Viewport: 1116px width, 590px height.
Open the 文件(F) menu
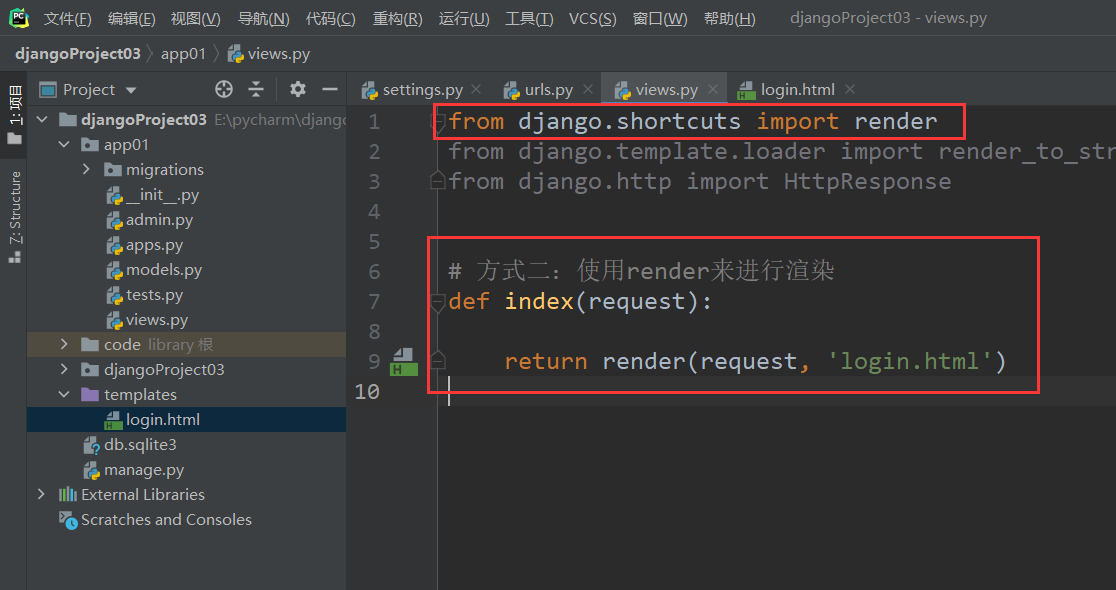(x=68, y=19)
